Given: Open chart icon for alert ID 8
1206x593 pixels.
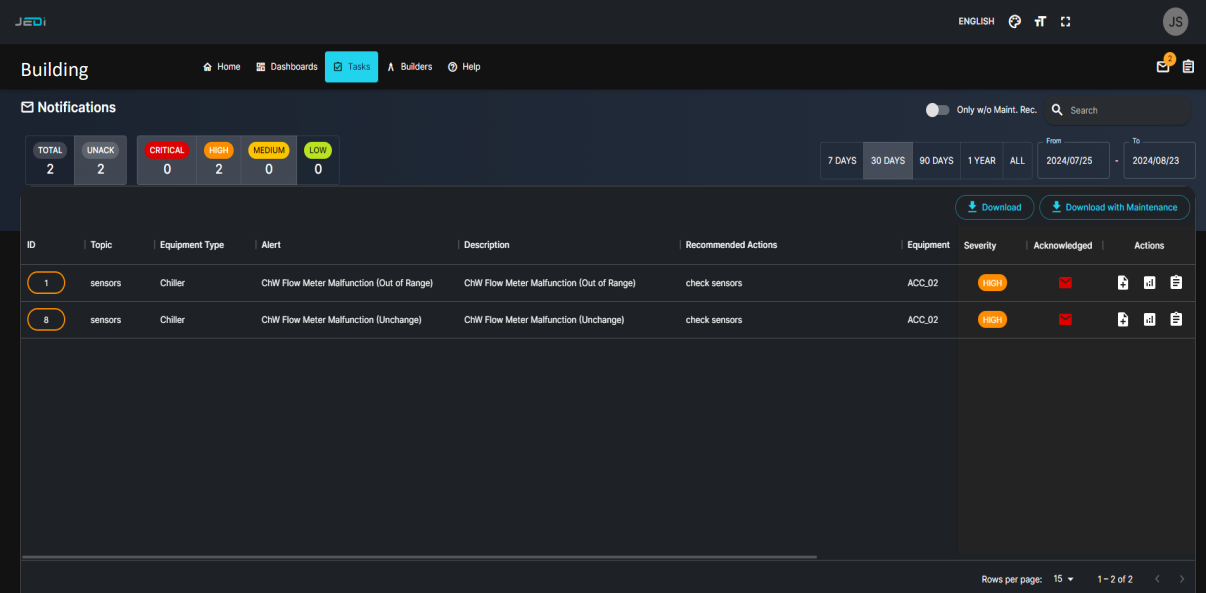Looking at the screenshot, I should 1149,319.
